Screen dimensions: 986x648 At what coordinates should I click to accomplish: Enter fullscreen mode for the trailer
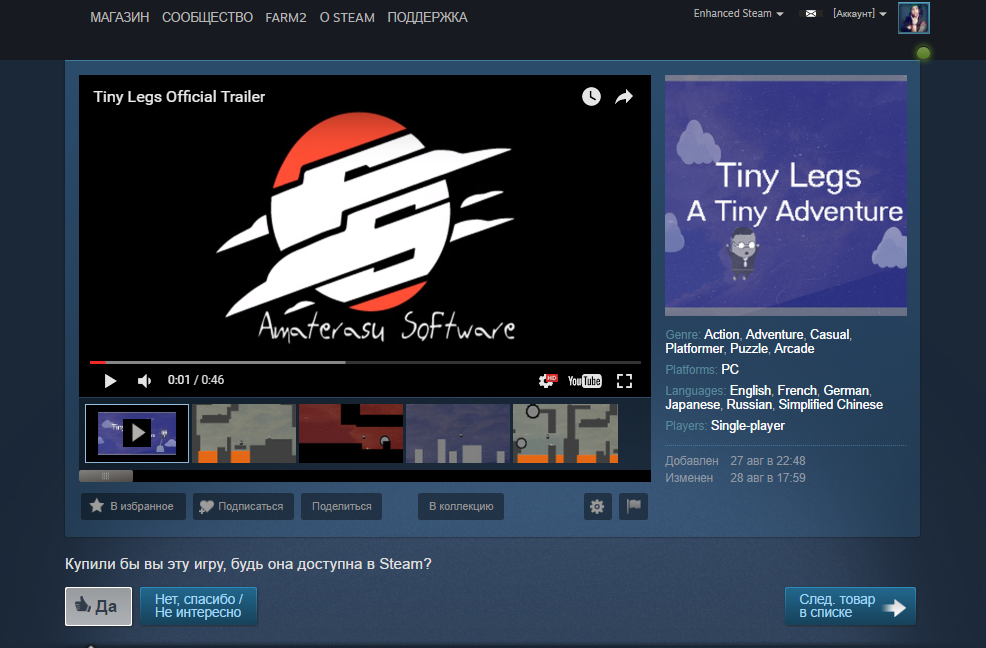point(624,381)
